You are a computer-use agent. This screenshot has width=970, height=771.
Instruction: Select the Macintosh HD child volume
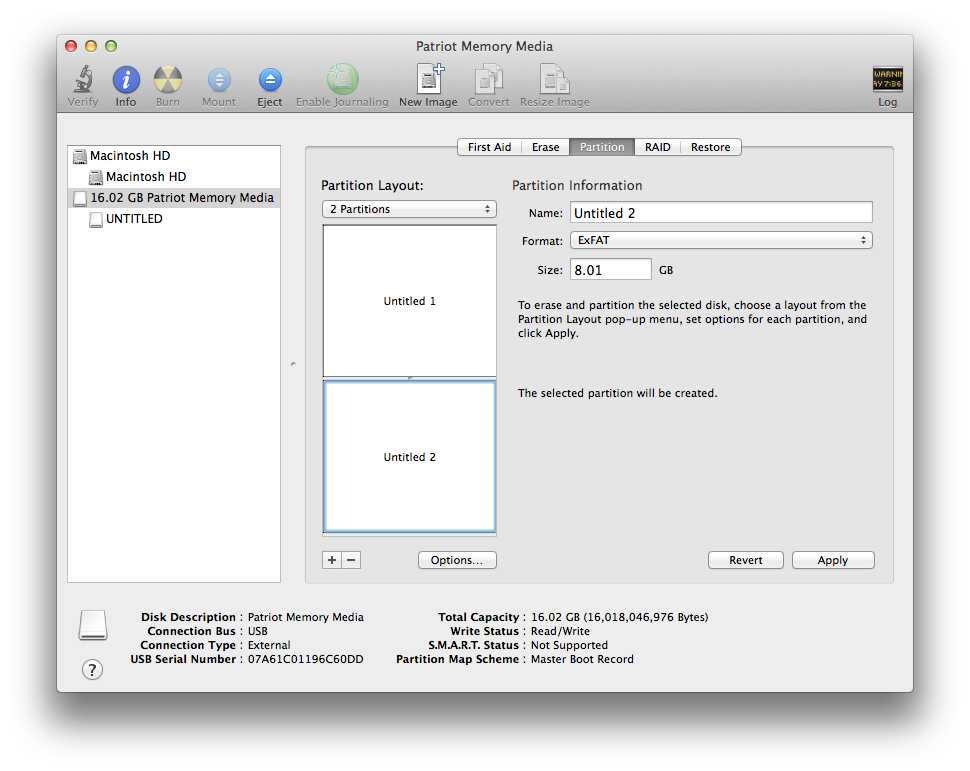174,177
